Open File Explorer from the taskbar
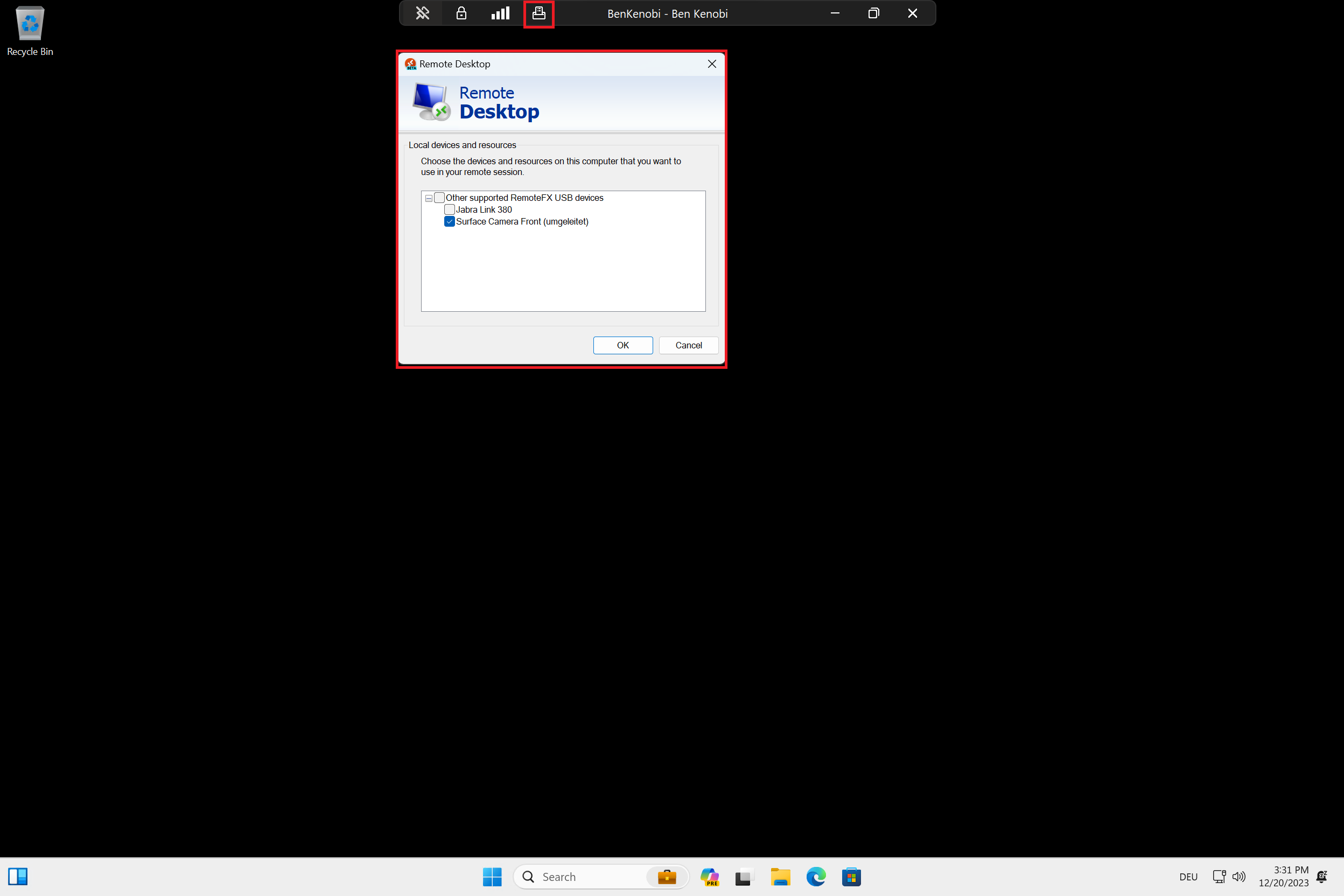Screen dimensions: 1344x896 pos(781,876)
